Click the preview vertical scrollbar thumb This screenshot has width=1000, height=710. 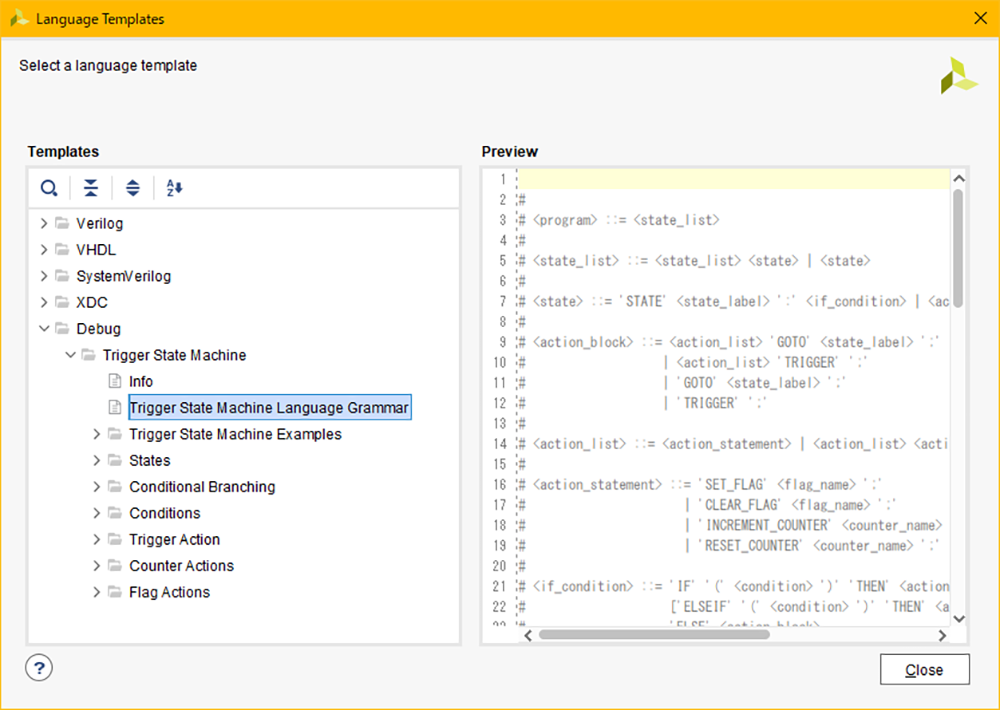[958, 249]
